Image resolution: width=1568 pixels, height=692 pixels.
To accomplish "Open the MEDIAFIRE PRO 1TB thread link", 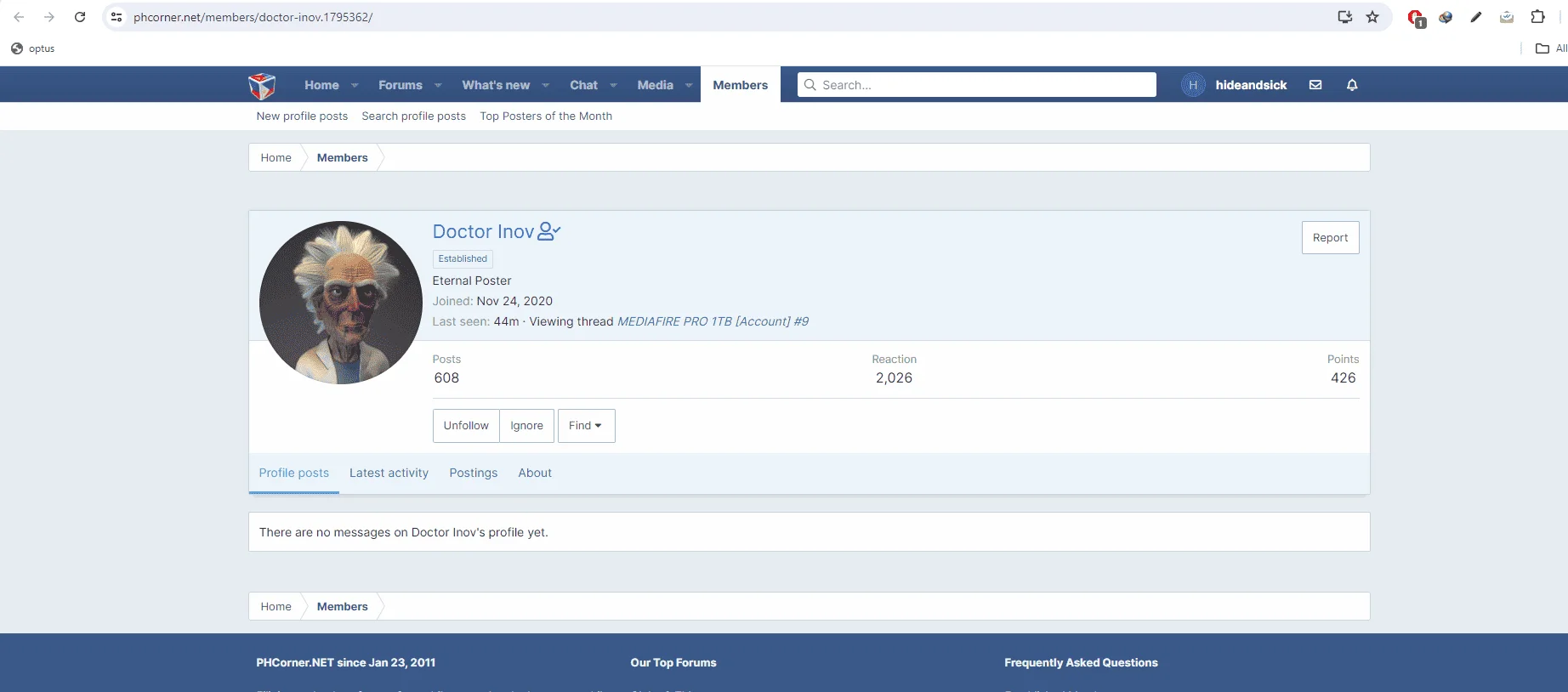I will [x=713, y=321].
